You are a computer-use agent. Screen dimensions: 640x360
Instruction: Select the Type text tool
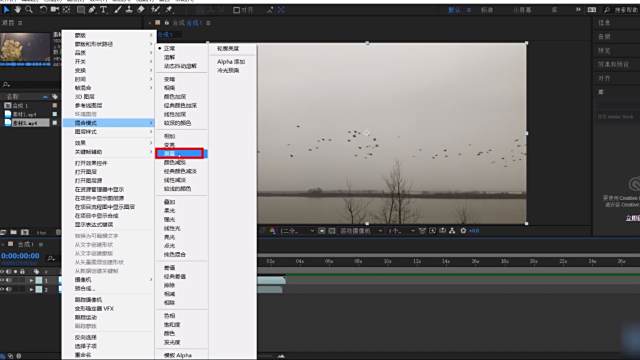click(103, 9)
